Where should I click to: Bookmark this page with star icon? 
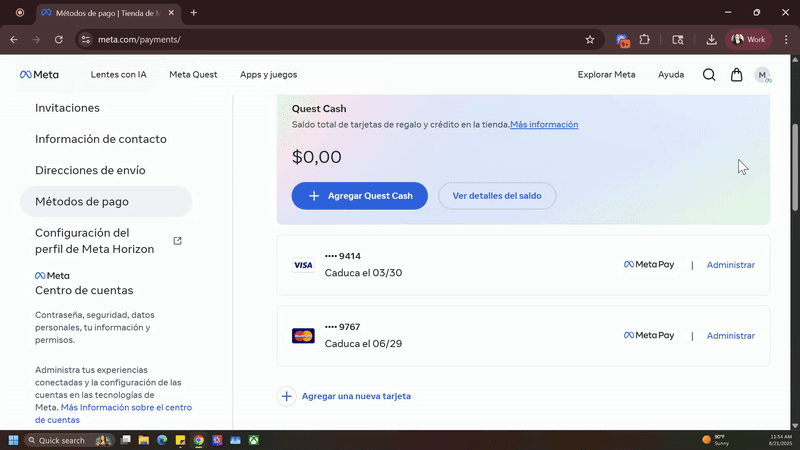click(x=590, y=40)
